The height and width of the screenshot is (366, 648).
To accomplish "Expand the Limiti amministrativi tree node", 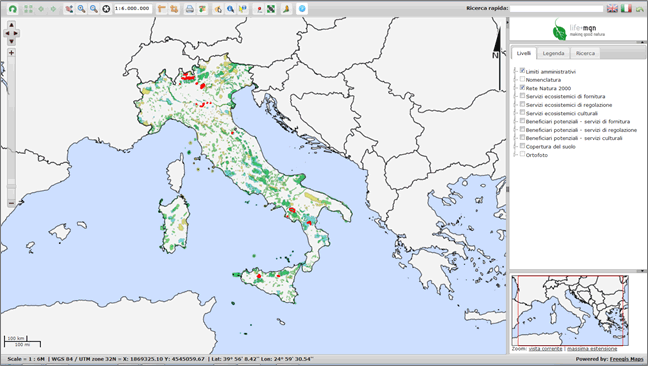I will pyautogui.click(x=515, y=71).
